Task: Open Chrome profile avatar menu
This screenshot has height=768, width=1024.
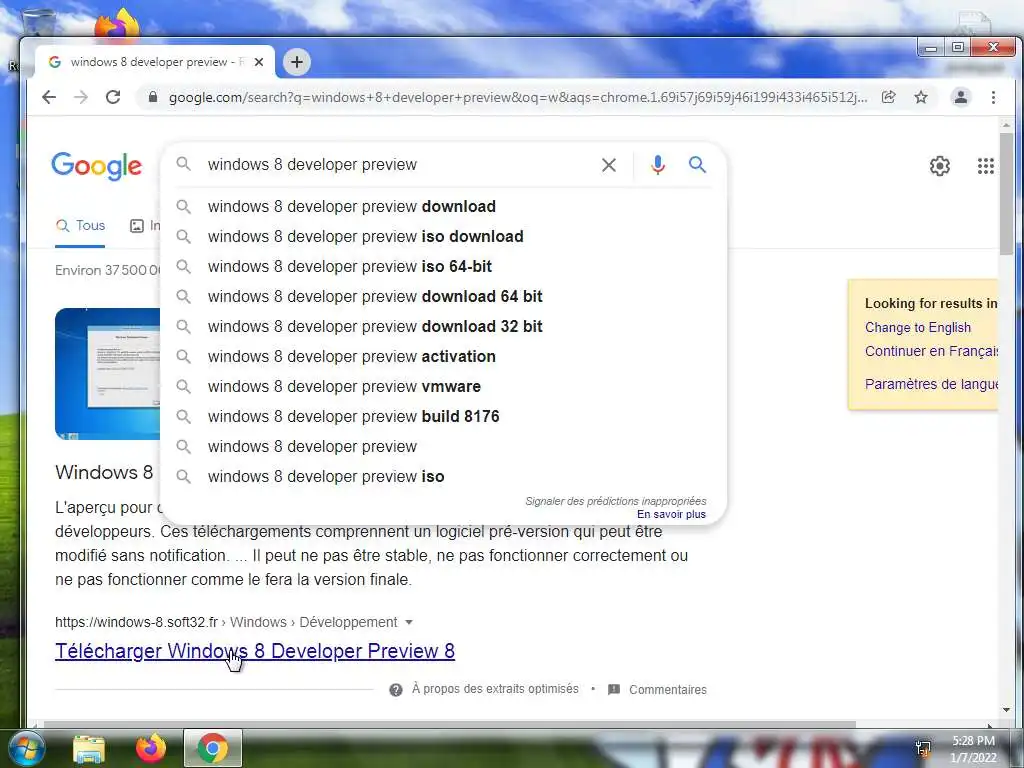Action: 961,97
